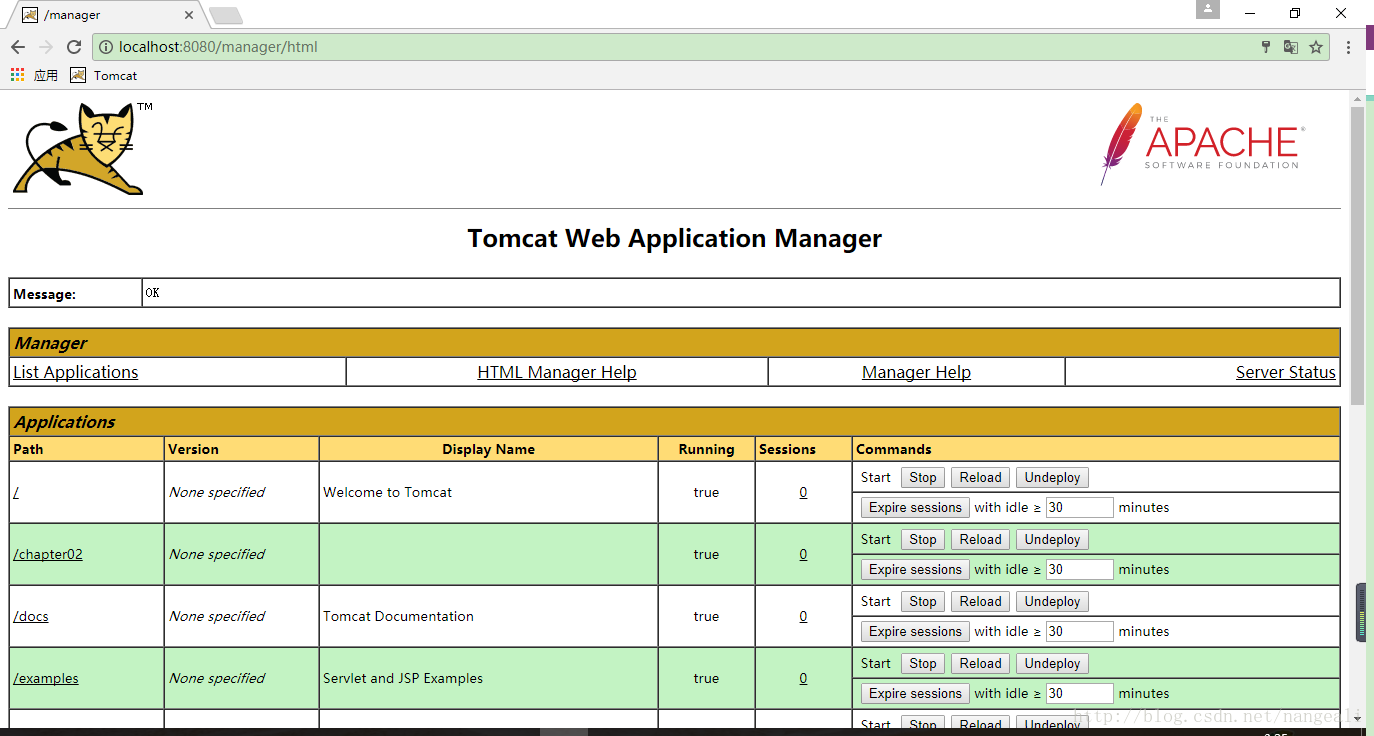Open the /examples path link
The height and width of the screenshot is (736, 1374).
[46, 678]
